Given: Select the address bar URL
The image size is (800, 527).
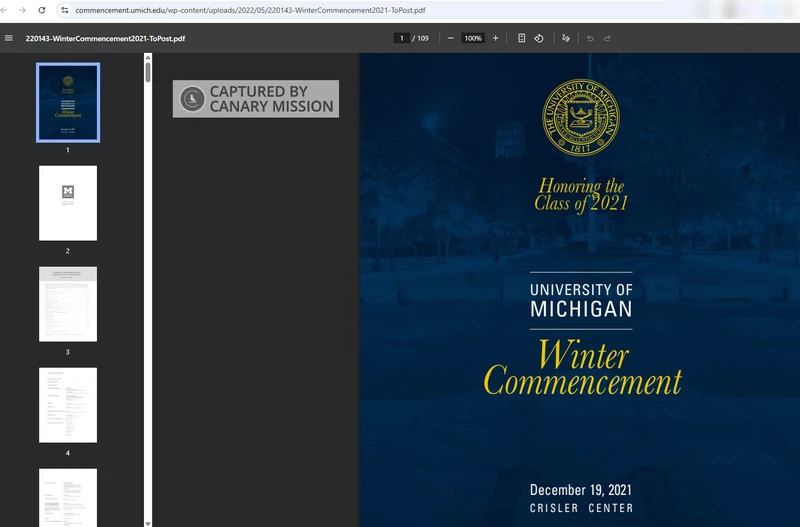Looking at the screenshot, I should tap(250, 10).
